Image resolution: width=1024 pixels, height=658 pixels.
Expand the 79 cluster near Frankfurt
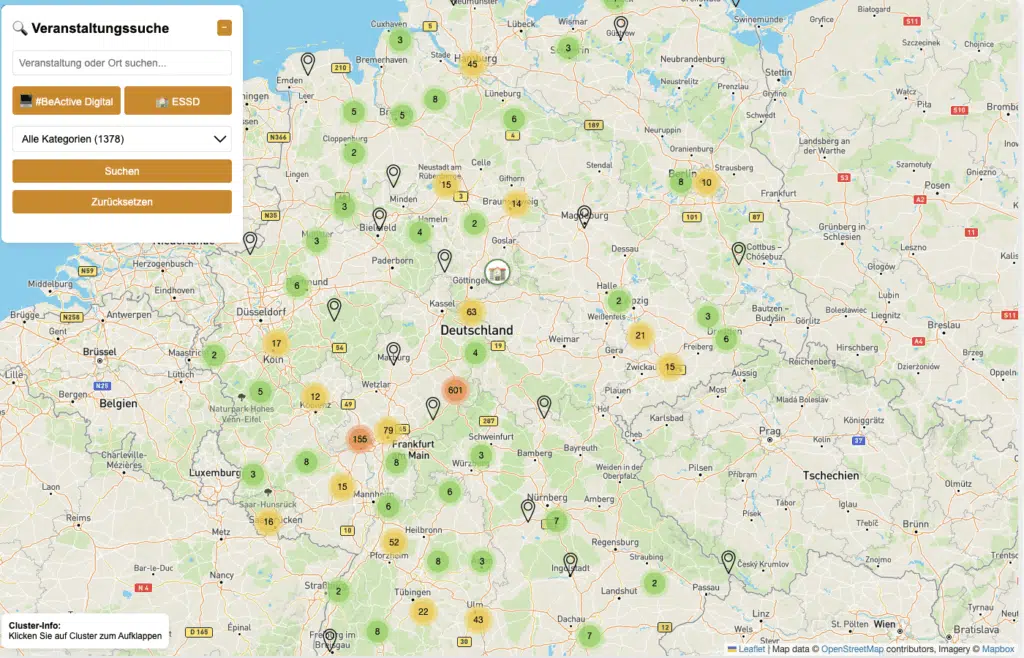tap(388, 430)
